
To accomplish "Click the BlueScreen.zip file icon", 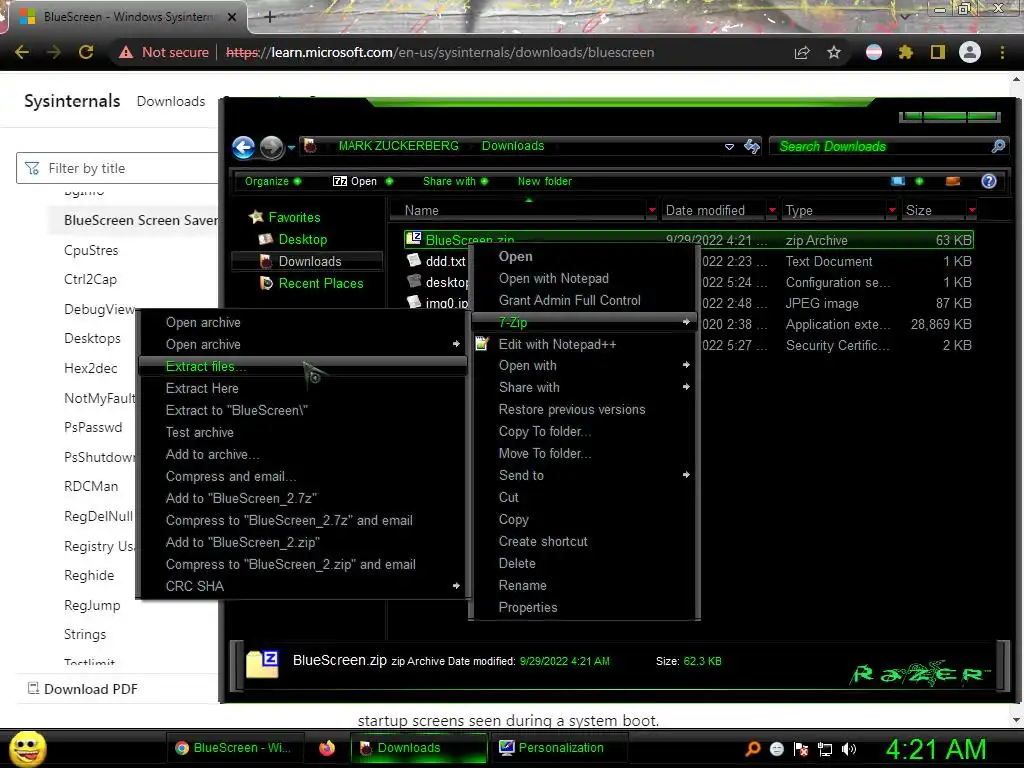I will [x=413, y=238].
